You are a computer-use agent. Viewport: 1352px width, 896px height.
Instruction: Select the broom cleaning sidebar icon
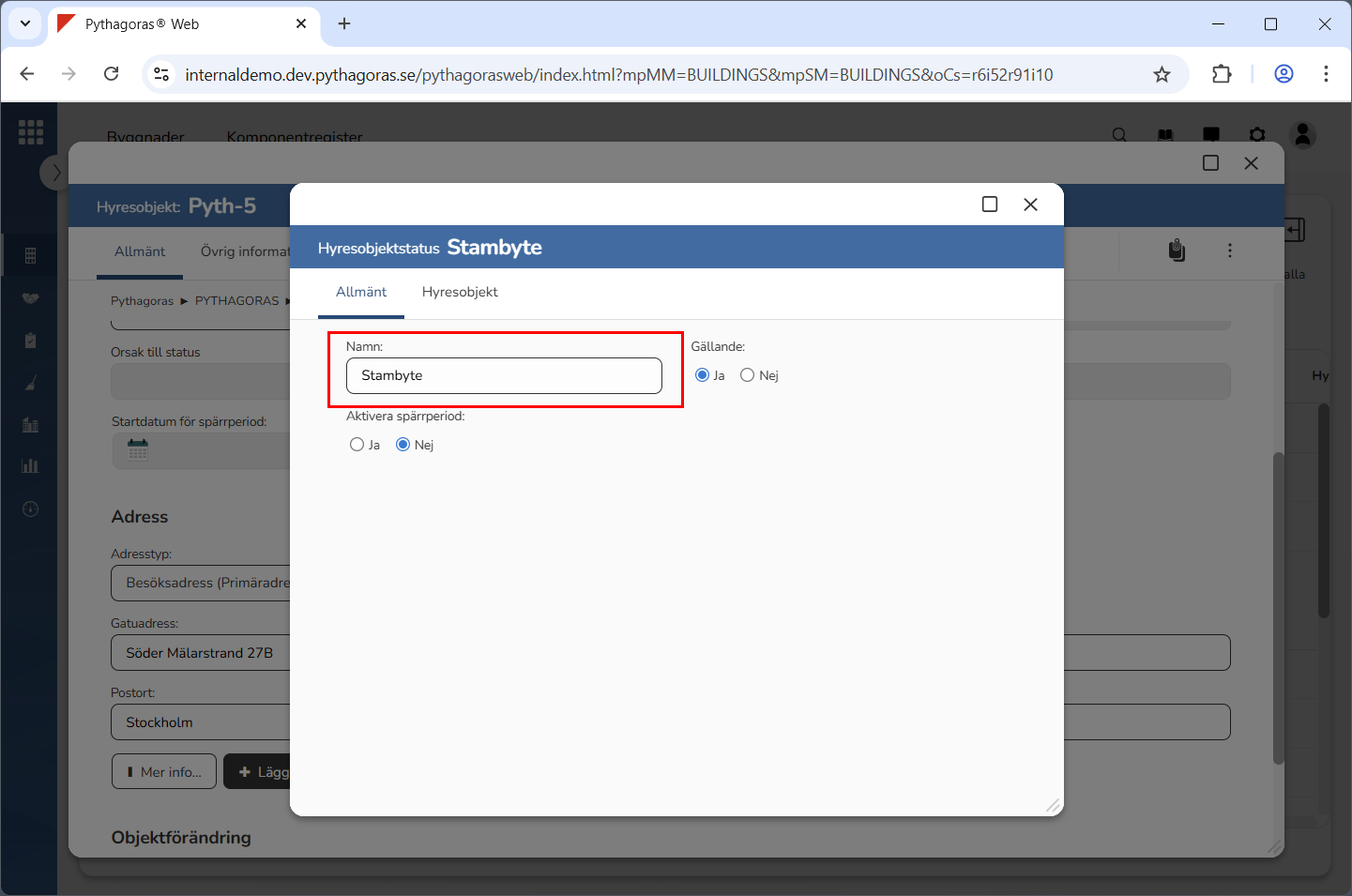30,383
